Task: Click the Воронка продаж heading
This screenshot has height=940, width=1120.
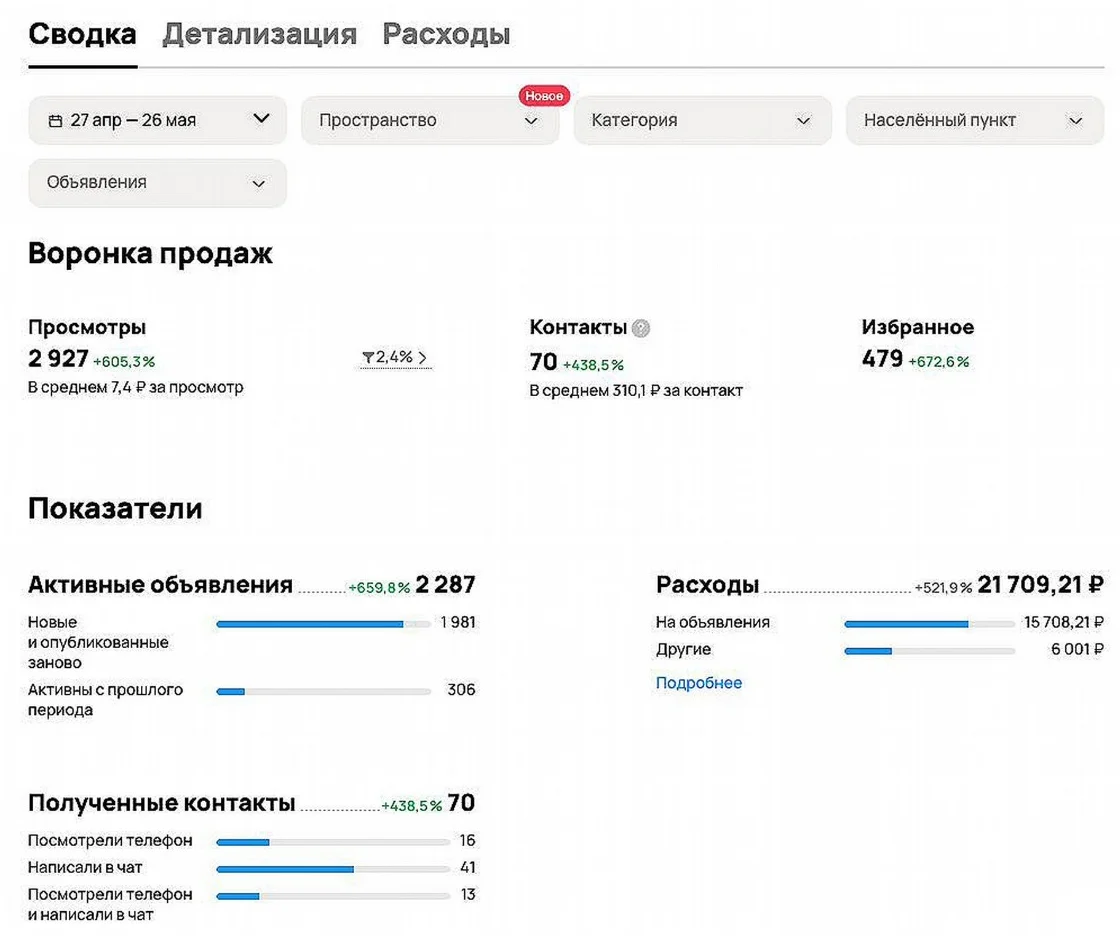Action: click(150, 254)
